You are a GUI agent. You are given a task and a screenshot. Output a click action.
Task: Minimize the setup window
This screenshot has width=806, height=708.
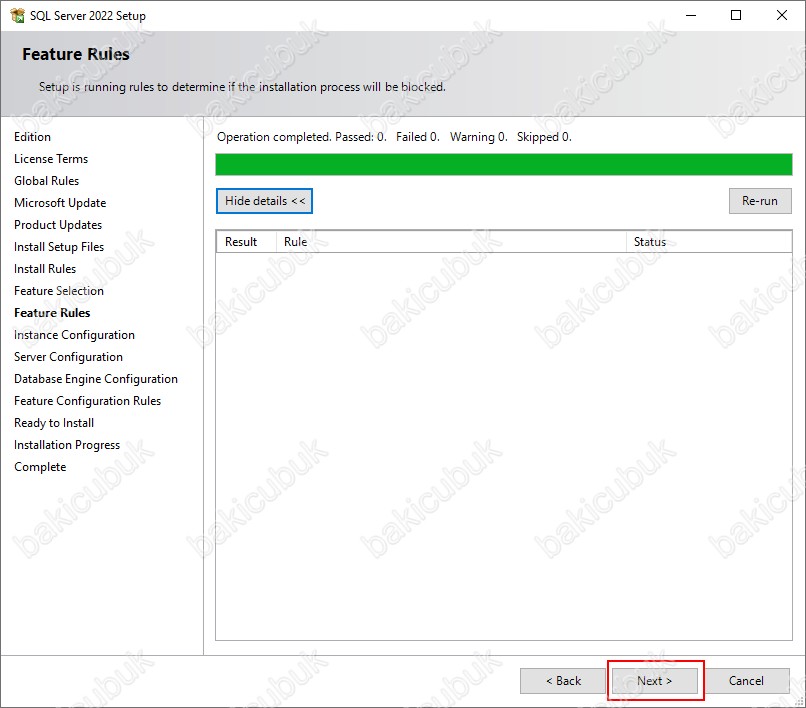pyautogui.click(x=690, y=16)
